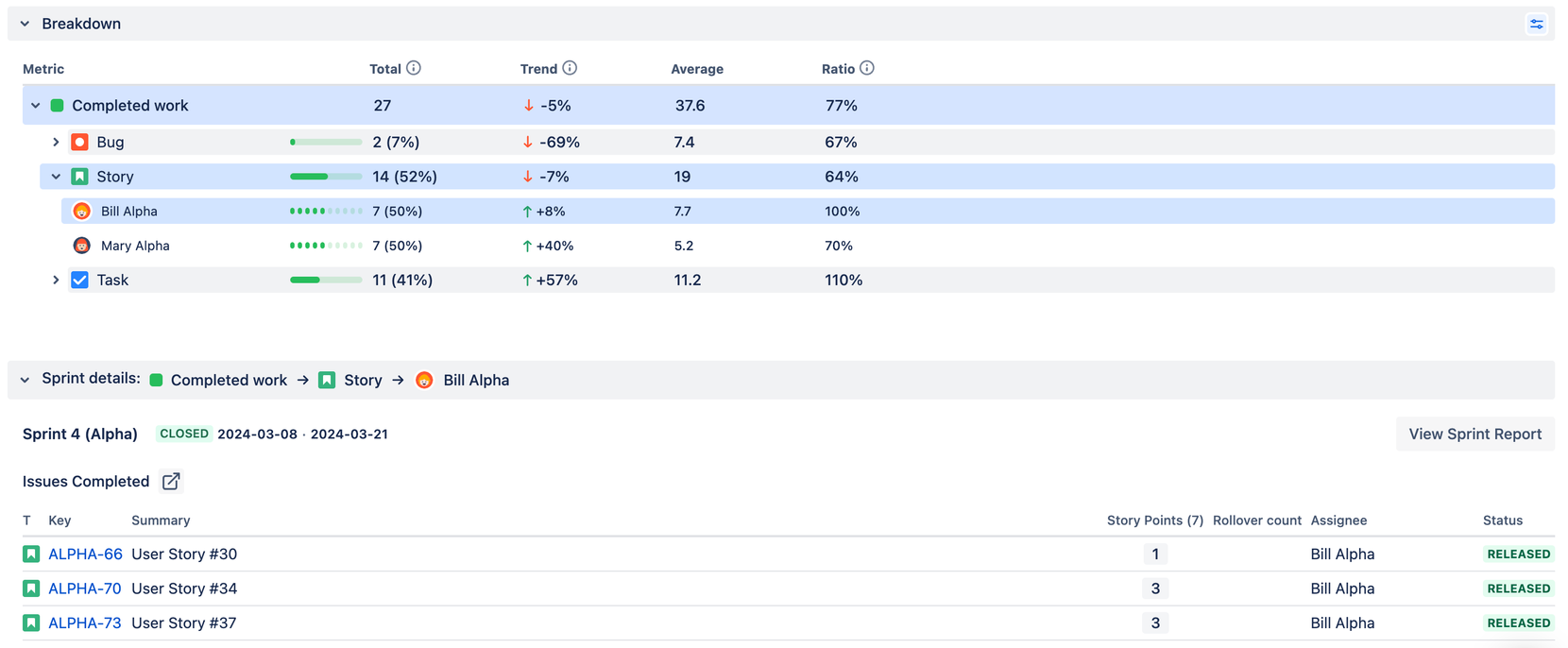Click the info icon next to Trend

[570, 68]
